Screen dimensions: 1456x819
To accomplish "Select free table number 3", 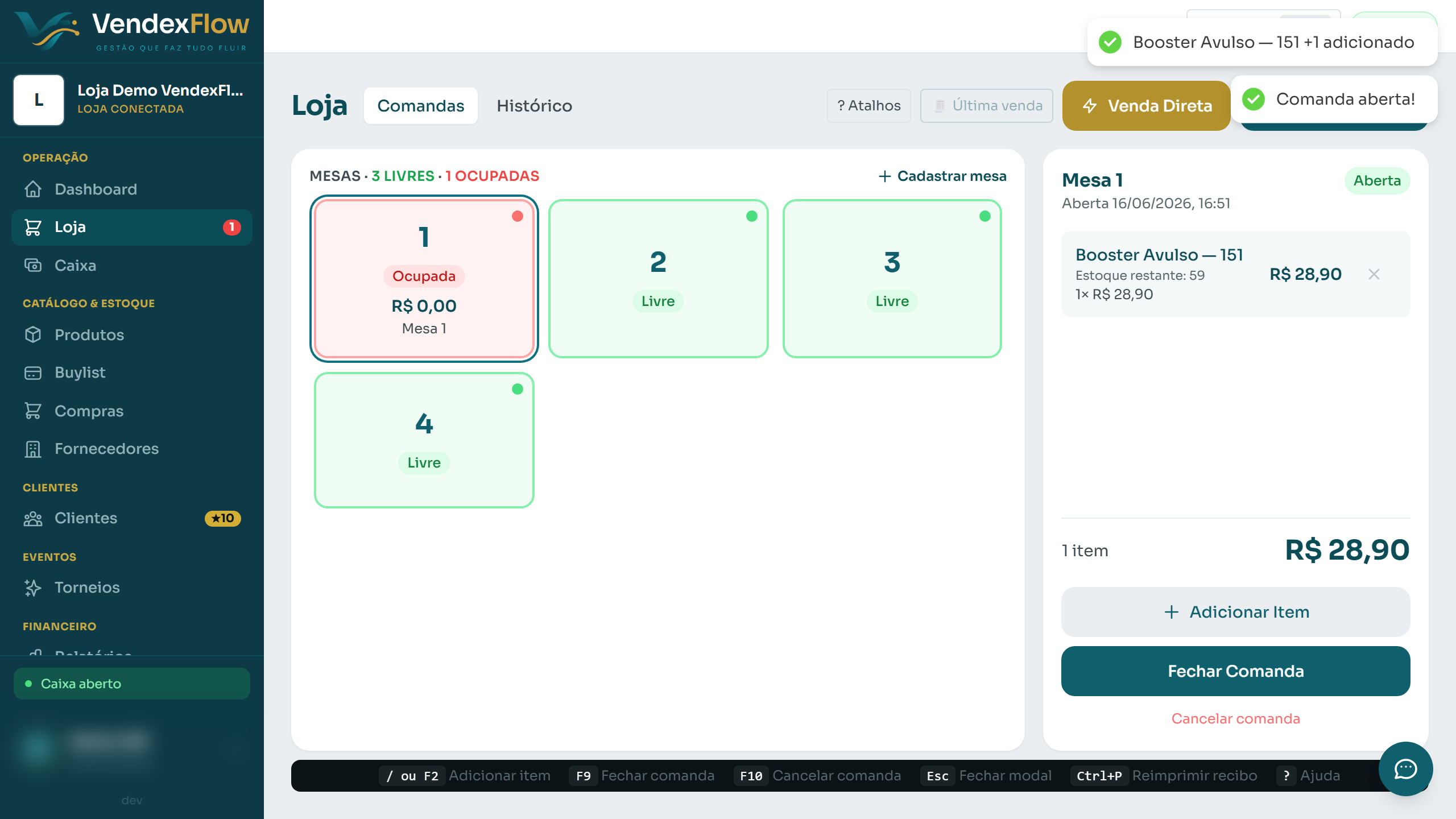I will pyautogui.click(x=892, y=279).
